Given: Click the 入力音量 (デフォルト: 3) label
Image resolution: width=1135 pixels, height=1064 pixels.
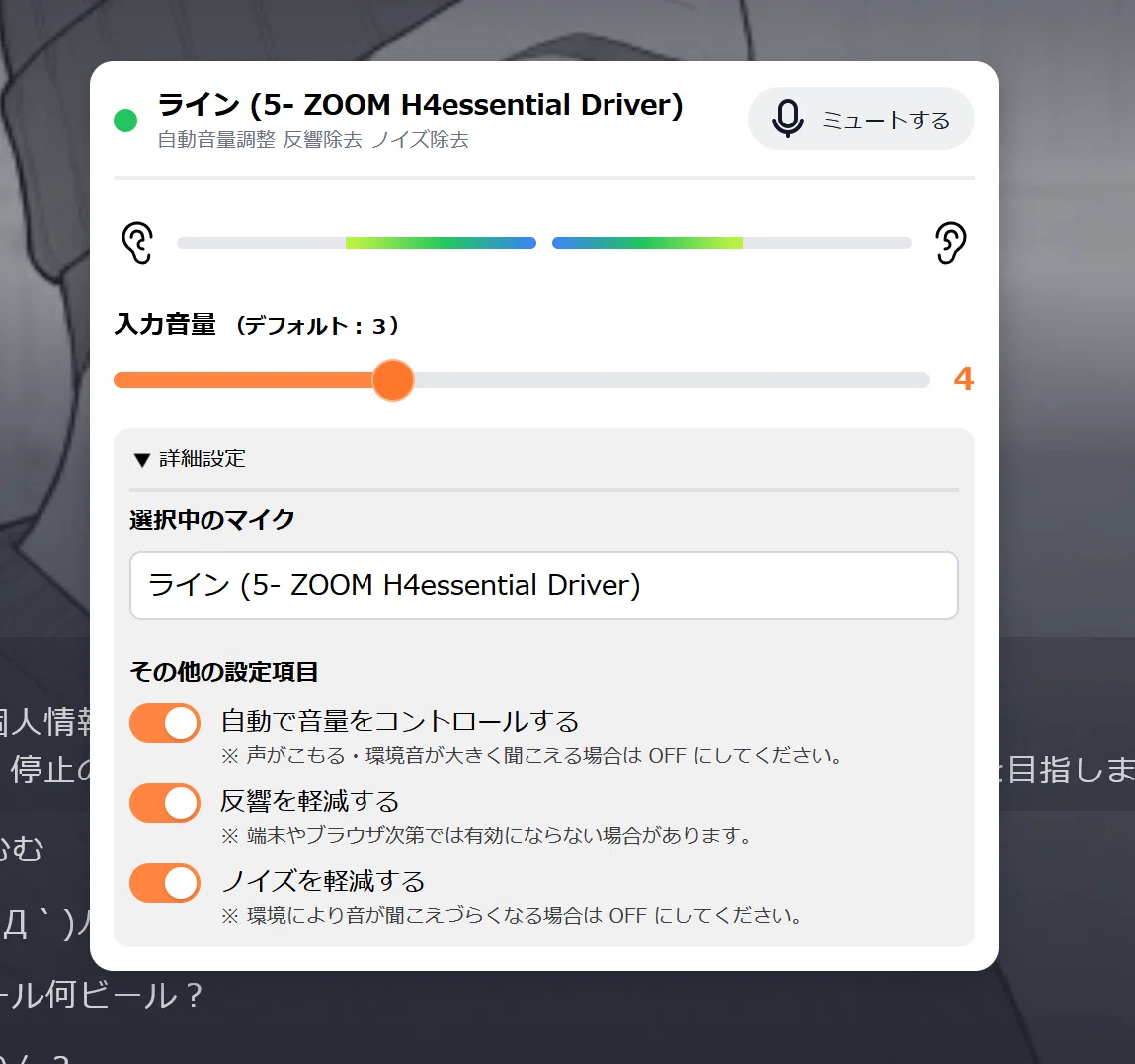Looking at the screenshot, I should 257,325.
